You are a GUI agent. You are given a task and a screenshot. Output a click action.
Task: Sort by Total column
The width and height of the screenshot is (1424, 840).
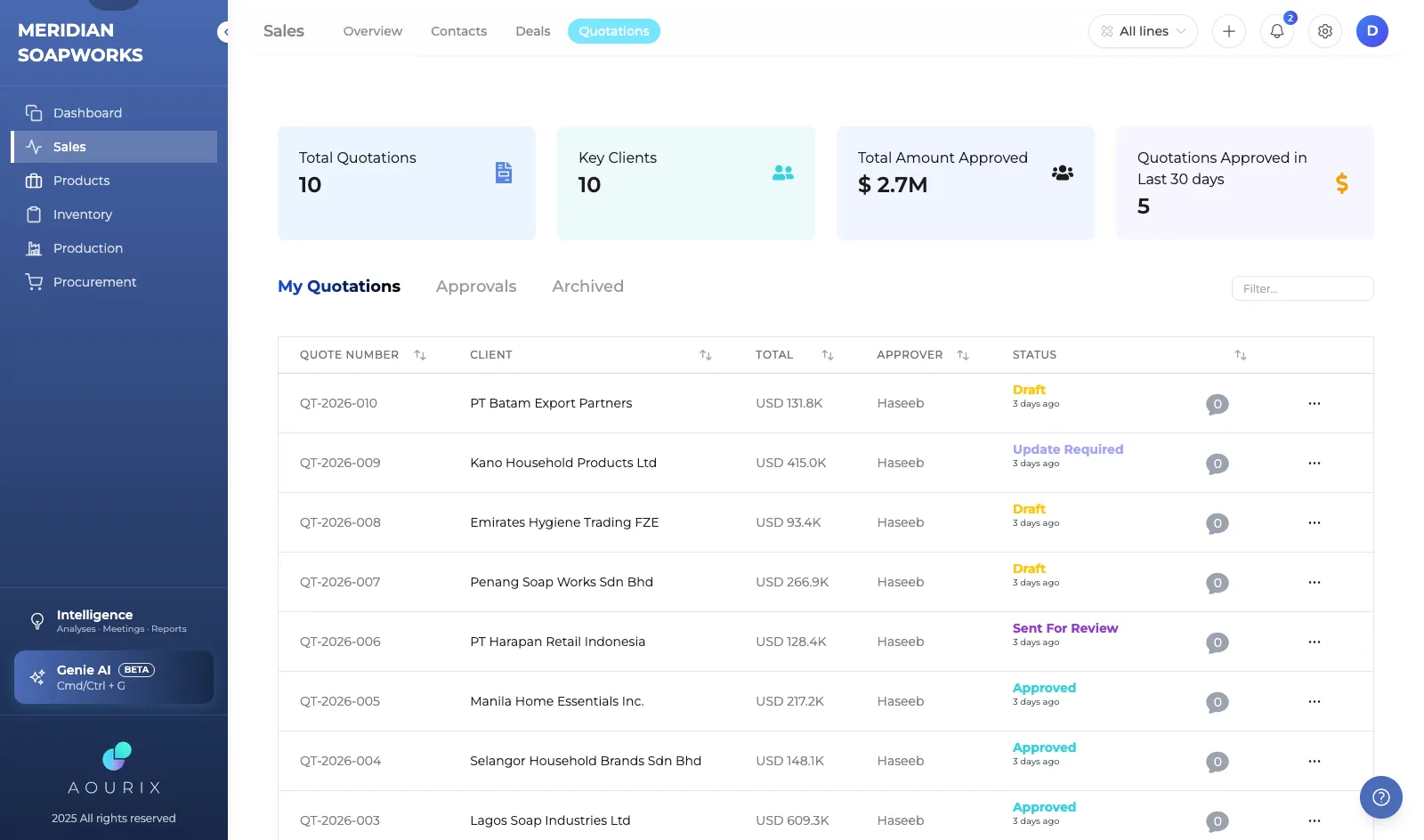pos(828,355)
